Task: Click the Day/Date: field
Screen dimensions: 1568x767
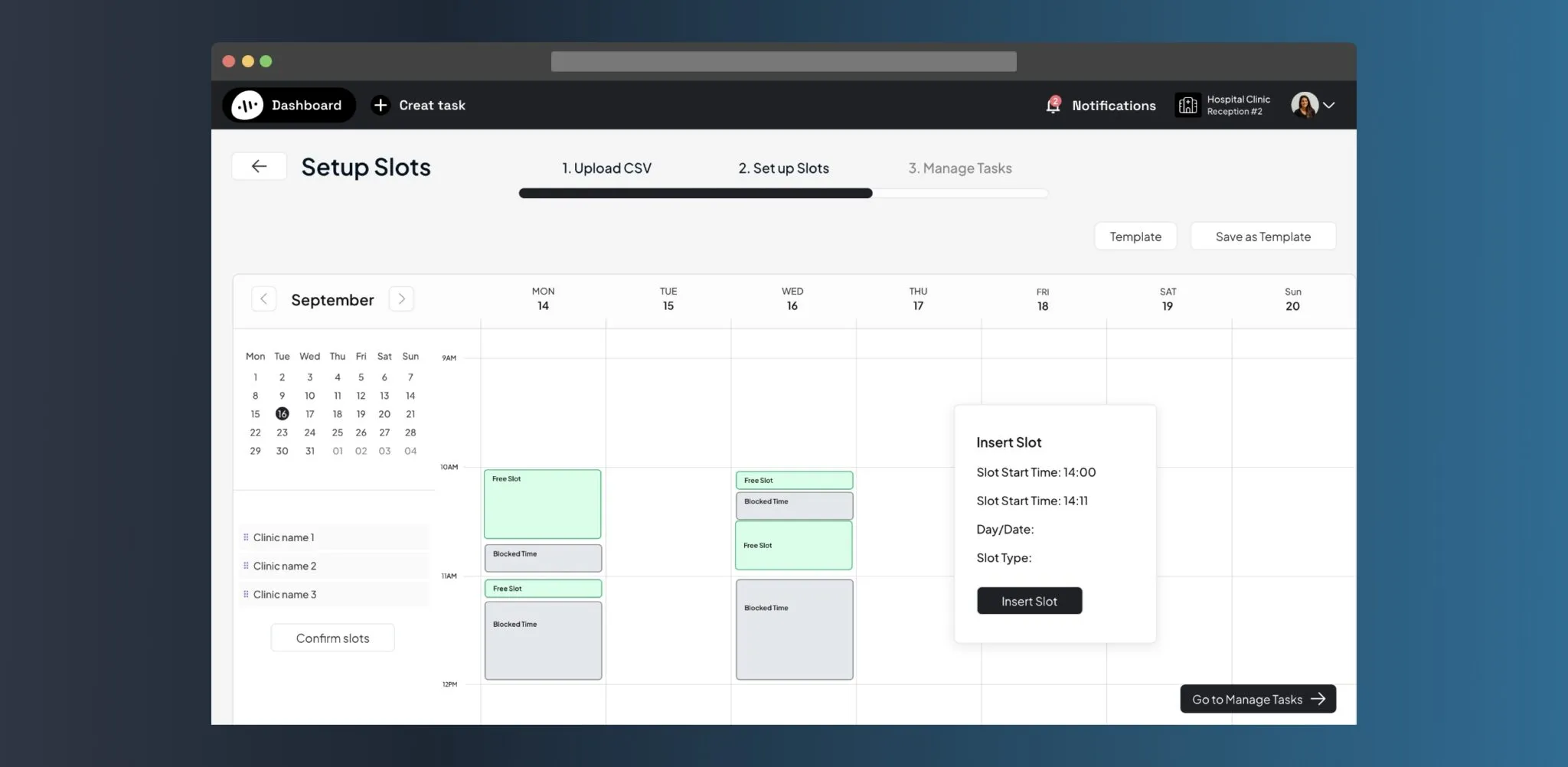Action: (x=1004, y=530)
